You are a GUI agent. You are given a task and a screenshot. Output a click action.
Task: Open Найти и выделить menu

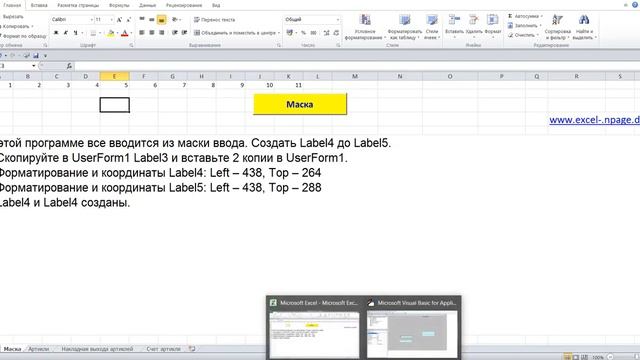pyautogui.click(x=584, y=27)
